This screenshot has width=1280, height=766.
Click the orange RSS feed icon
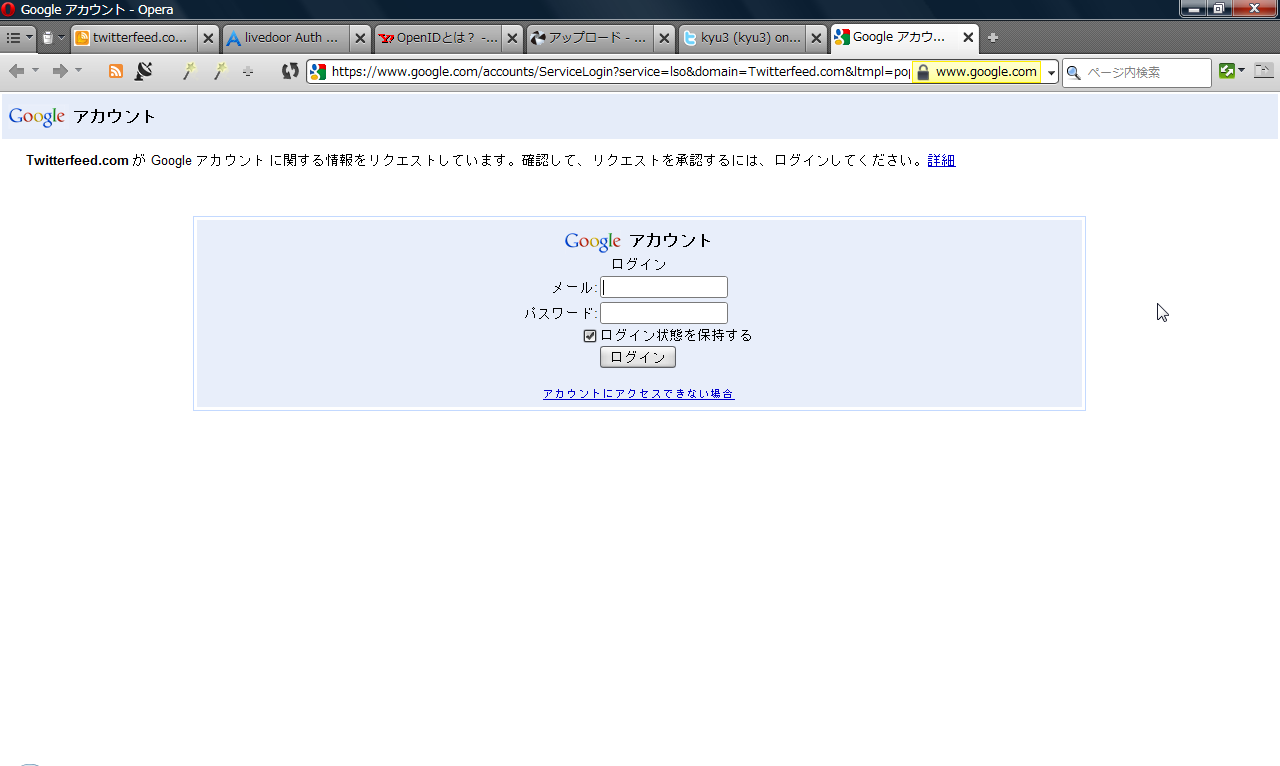click(x=116, y=71)
